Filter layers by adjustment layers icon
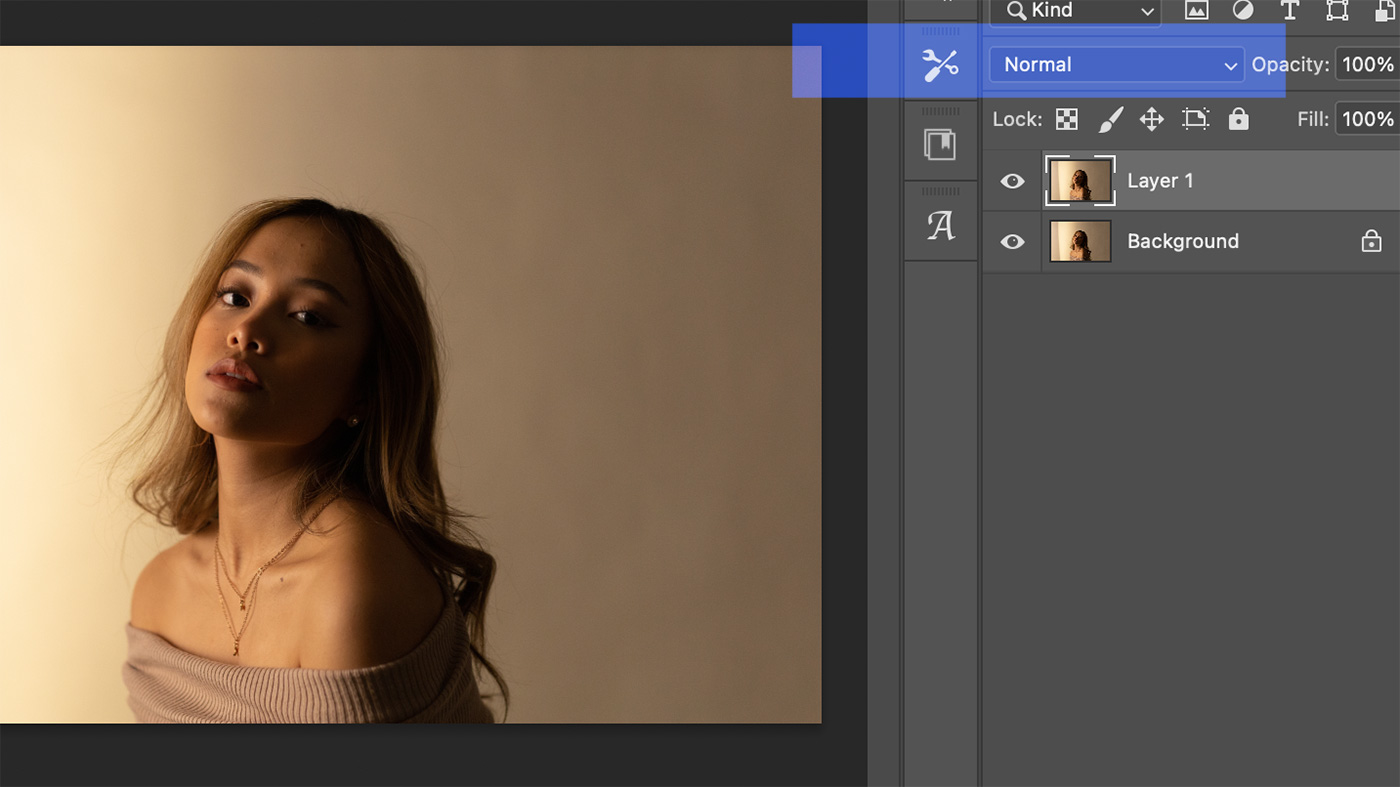This screenshot has width=1400, height=787. (1243, 10)
